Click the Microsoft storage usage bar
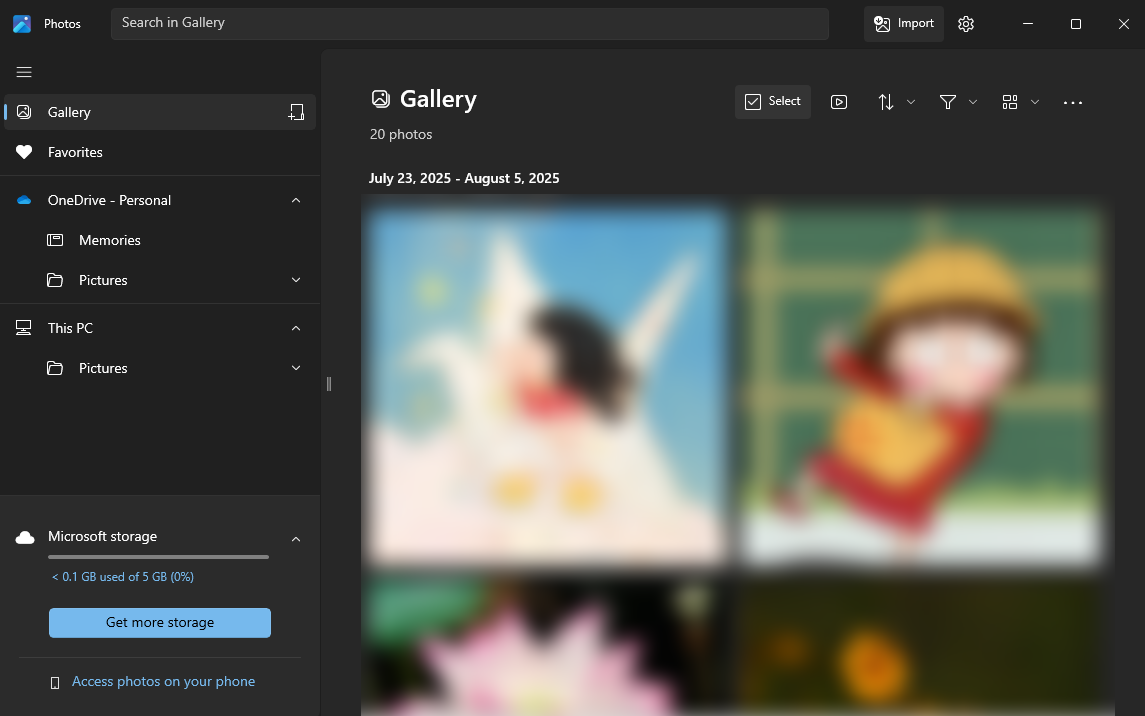 [x=158, y=557]
